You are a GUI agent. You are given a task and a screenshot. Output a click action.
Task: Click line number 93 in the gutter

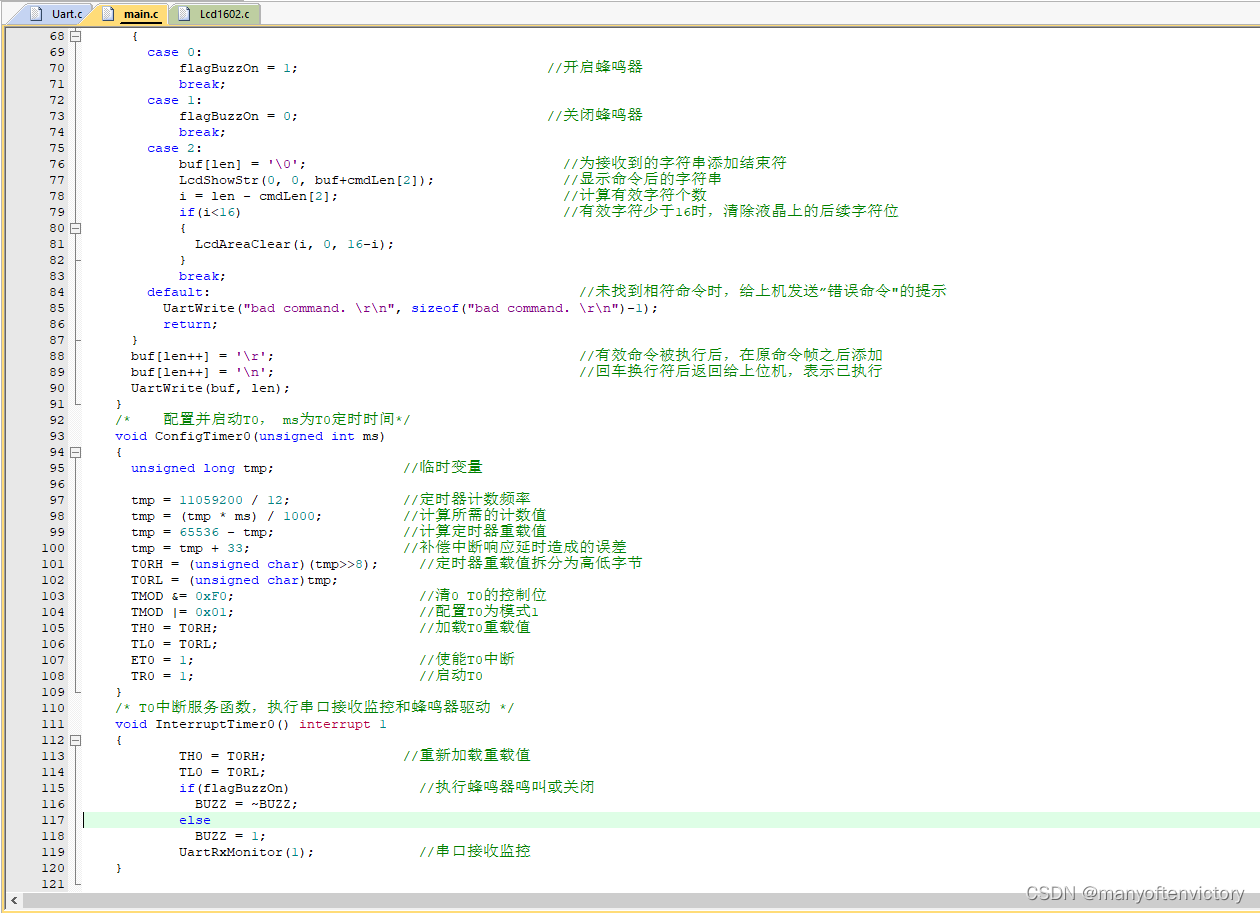(x=56, y=436)
